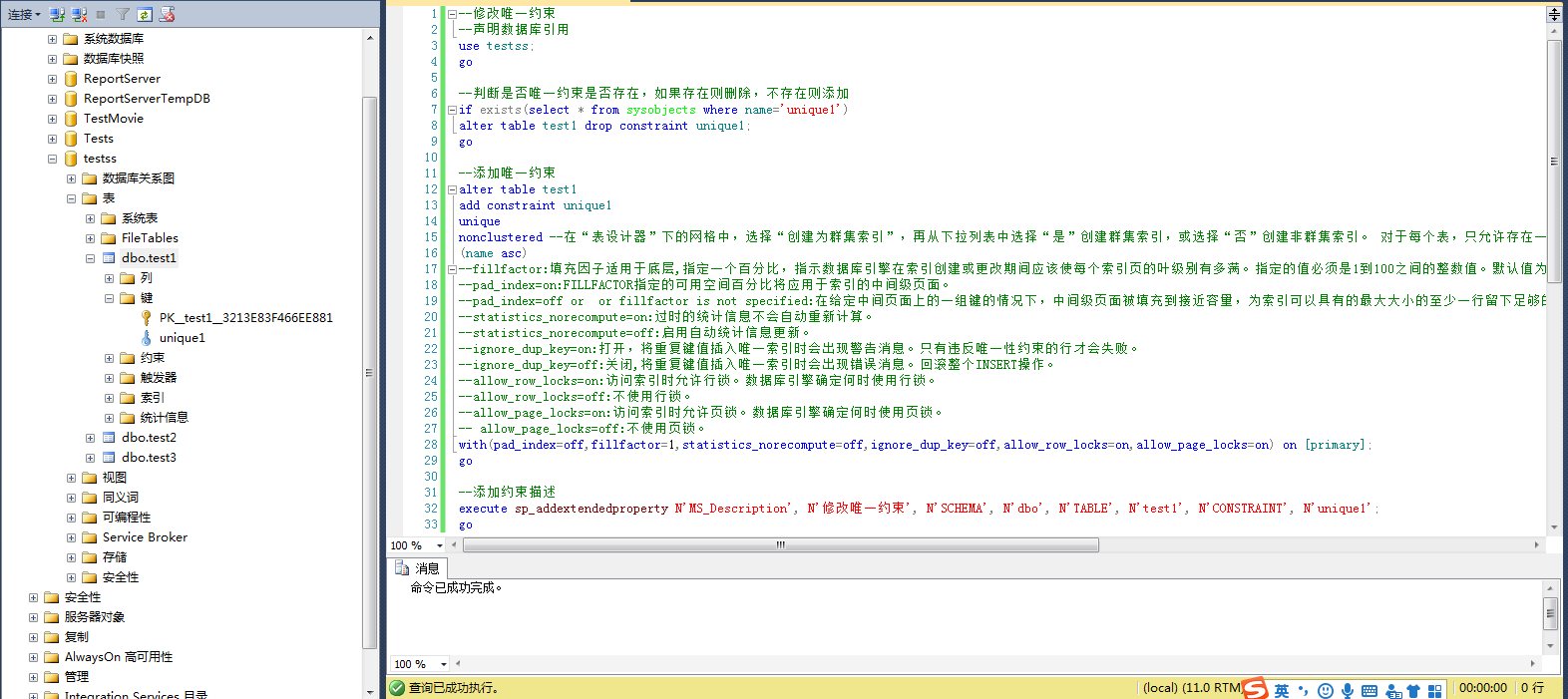Click the editor split-window handle icon
The height and width of the screenshot is (699, 1568).
pyautogui.click(x=1554, y=14)
